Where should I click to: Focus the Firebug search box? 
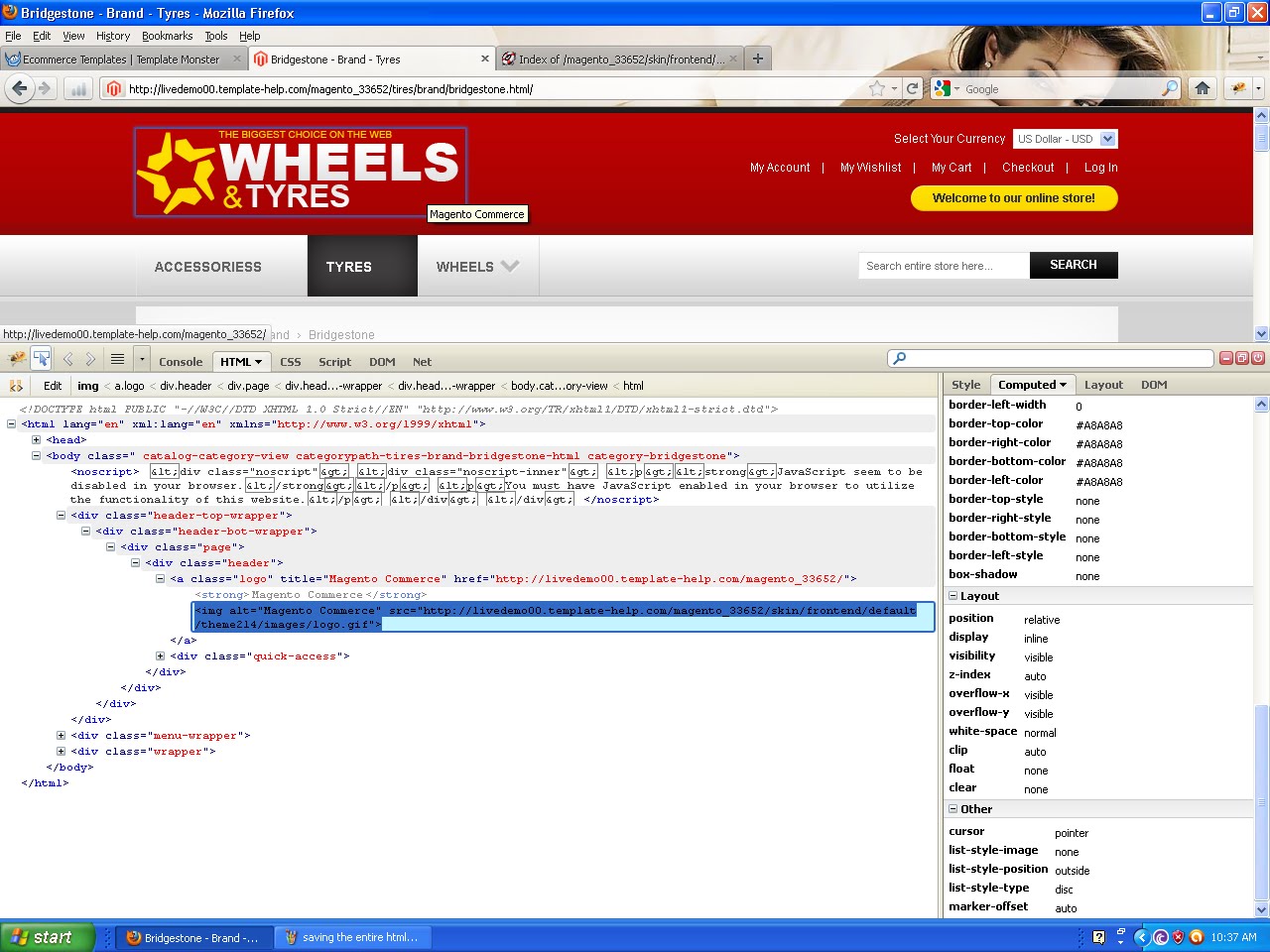pos(1052,358)
